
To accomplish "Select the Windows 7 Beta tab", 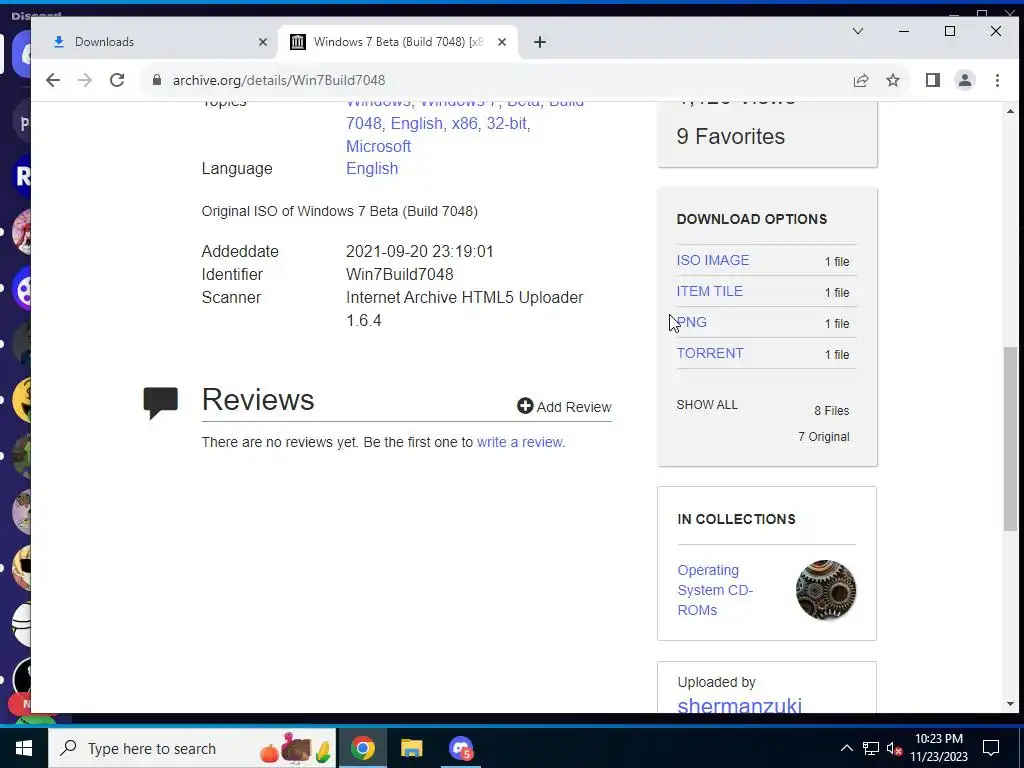I will pos(398,42).
